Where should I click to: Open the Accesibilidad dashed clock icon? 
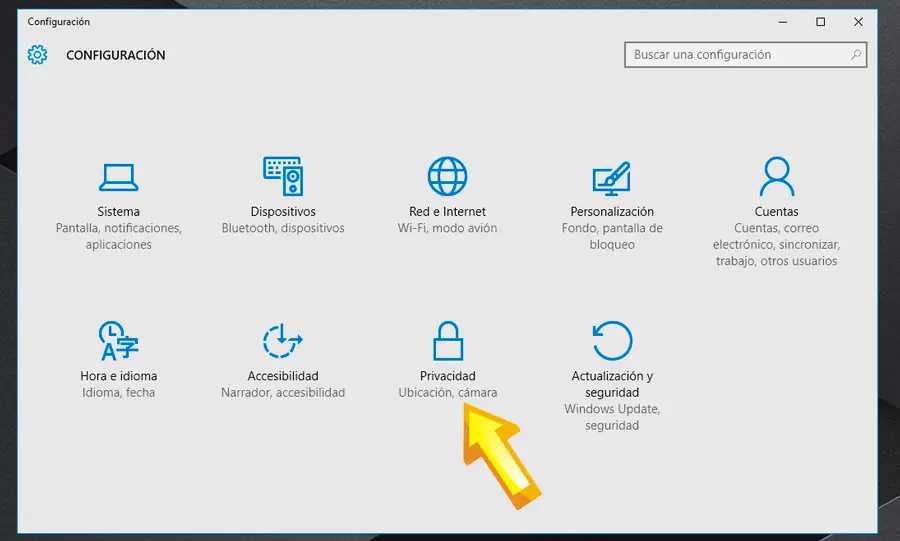pyautogui.click(x=282, y=341)
